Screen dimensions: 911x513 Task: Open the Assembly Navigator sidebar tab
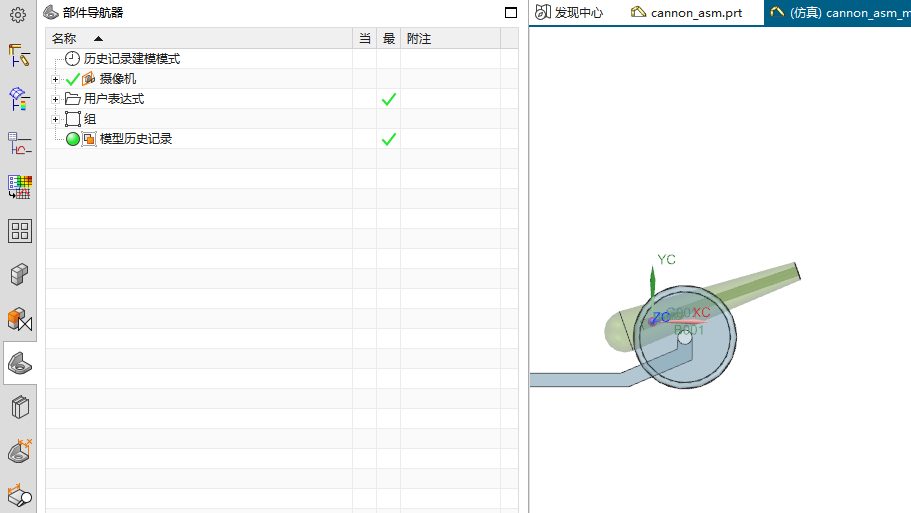19,275
